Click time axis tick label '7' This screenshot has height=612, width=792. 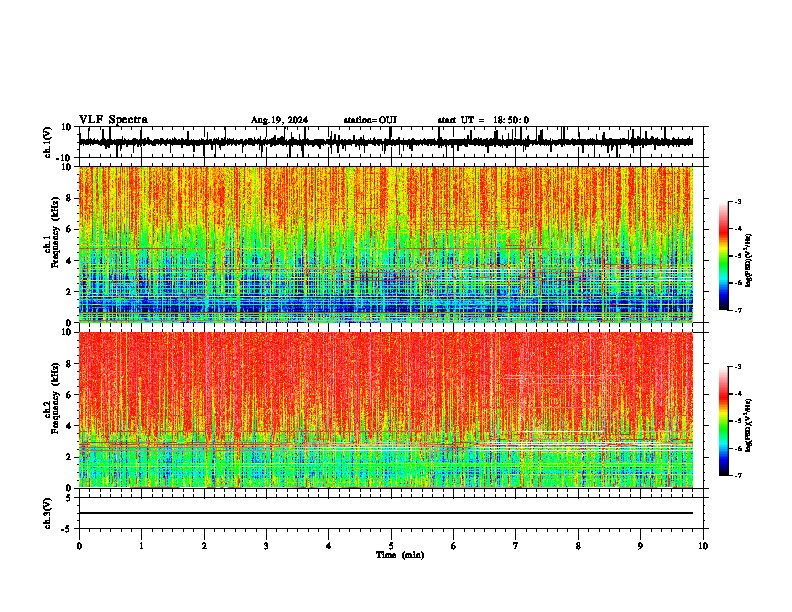point(516,546)
